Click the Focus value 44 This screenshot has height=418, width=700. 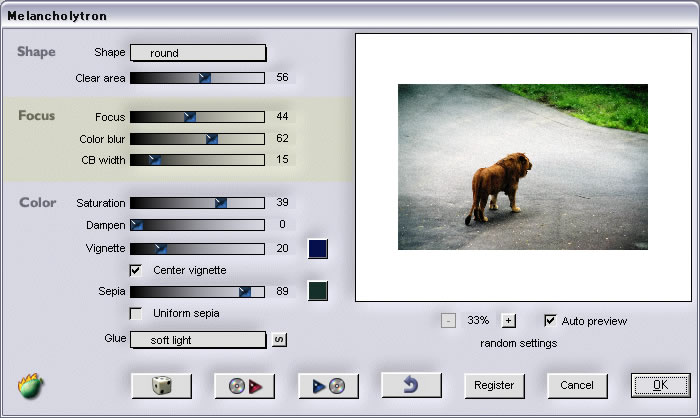(x=282, y=116)
